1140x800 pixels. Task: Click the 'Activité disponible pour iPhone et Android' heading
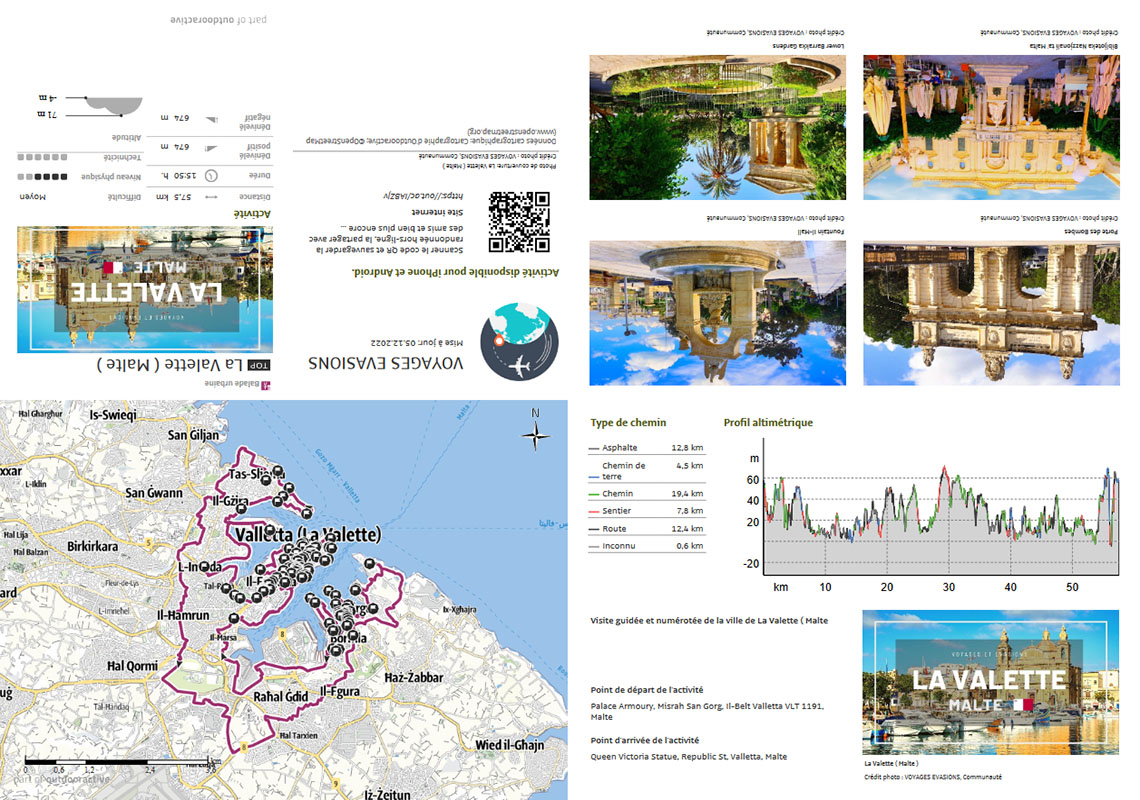coord(455,272)
